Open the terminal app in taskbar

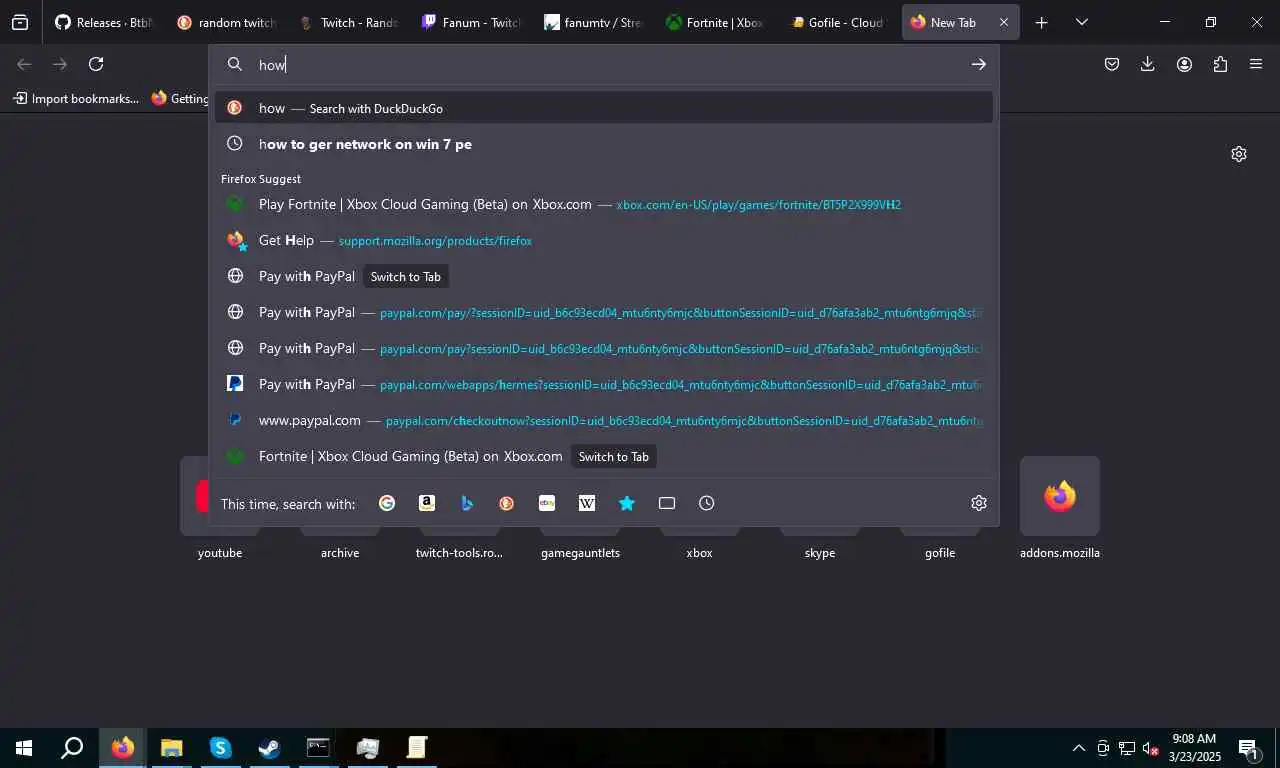(x=318, y=748)
